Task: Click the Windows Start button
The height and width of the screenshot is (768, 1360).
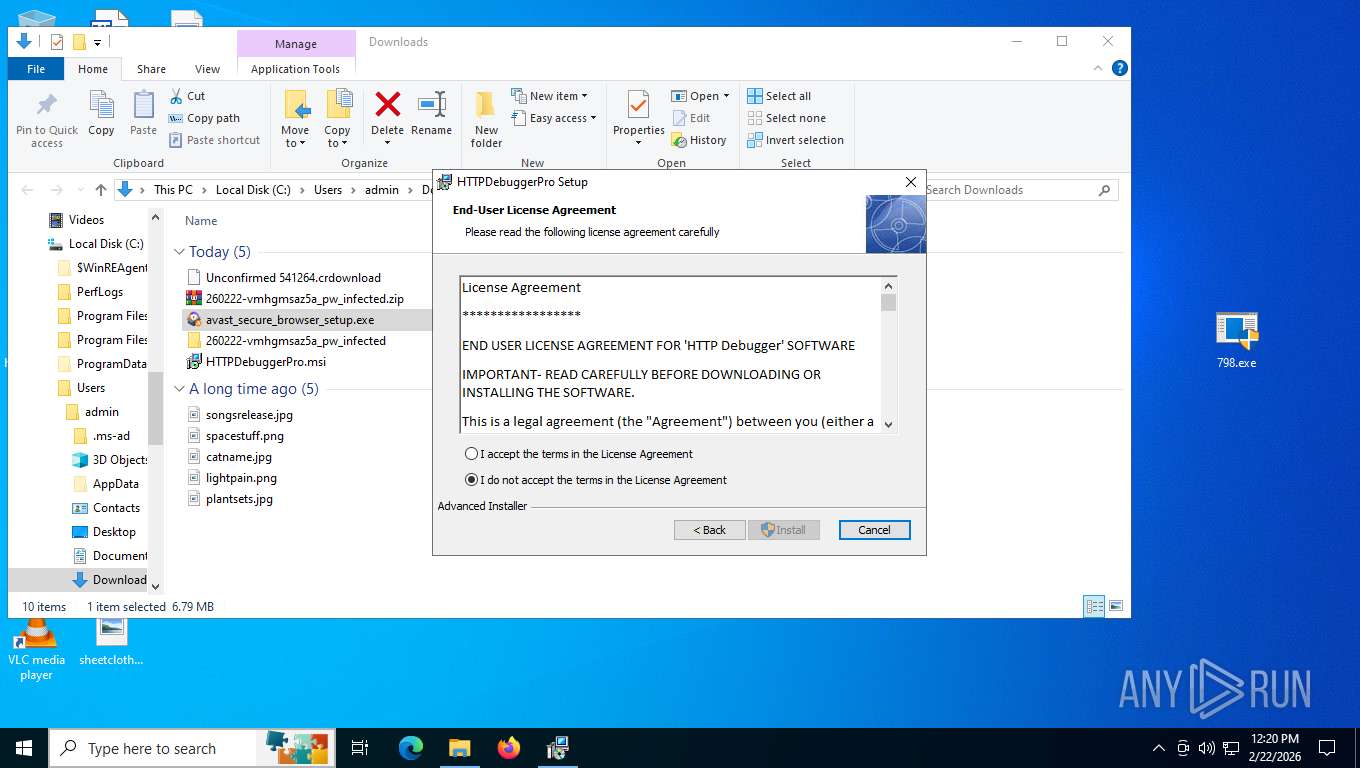Action: [x=24, y=748]
